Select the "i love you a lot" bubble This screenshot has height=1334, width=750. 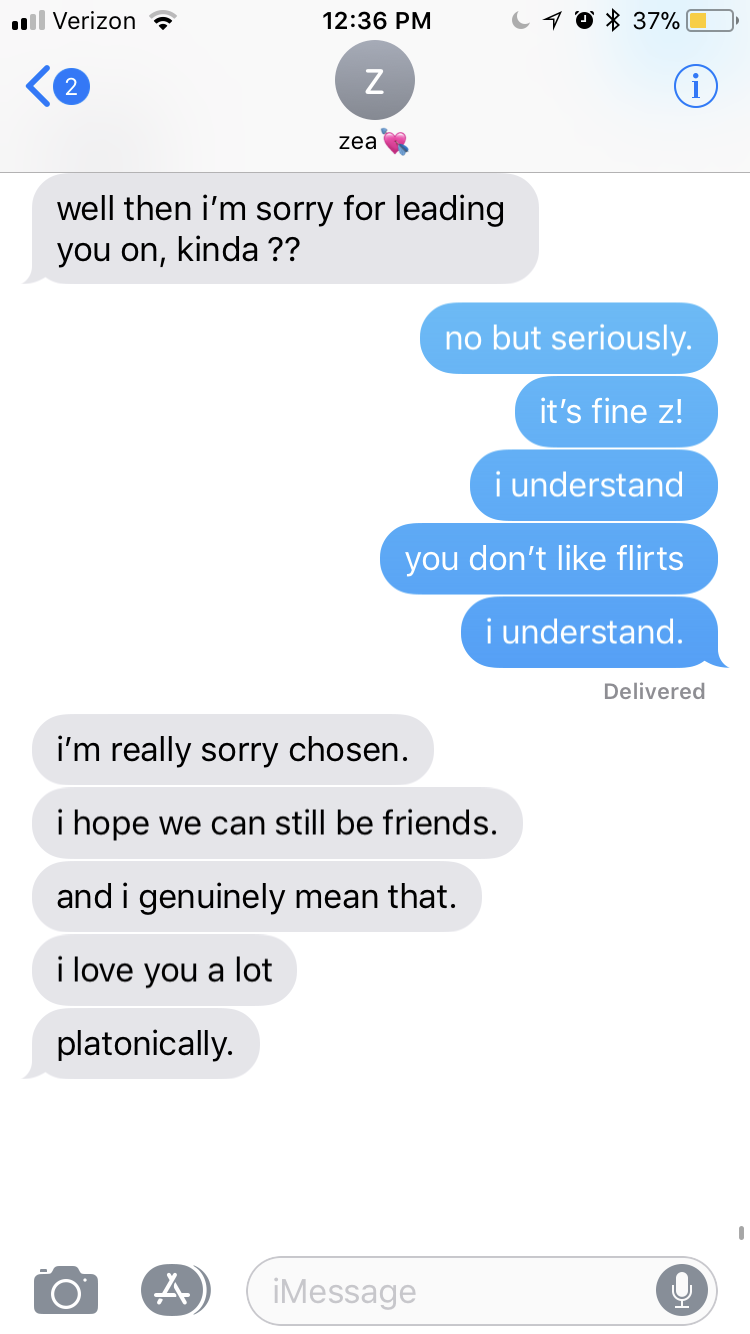click(x=164, y=970)
